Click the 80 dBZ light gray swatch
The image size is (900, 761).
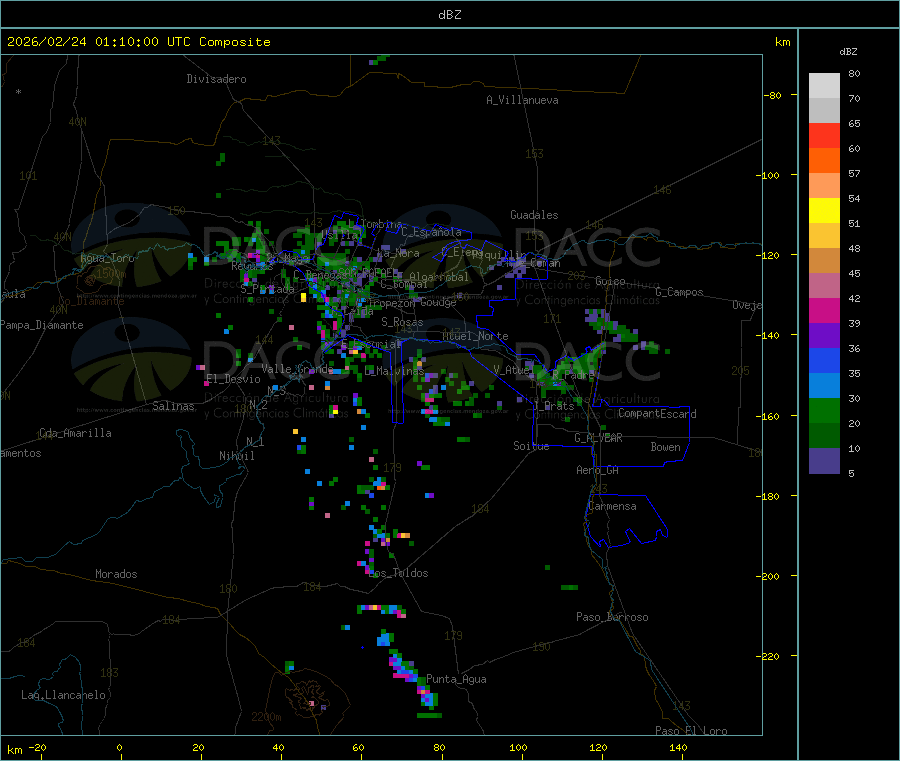[x=824, y=86]
